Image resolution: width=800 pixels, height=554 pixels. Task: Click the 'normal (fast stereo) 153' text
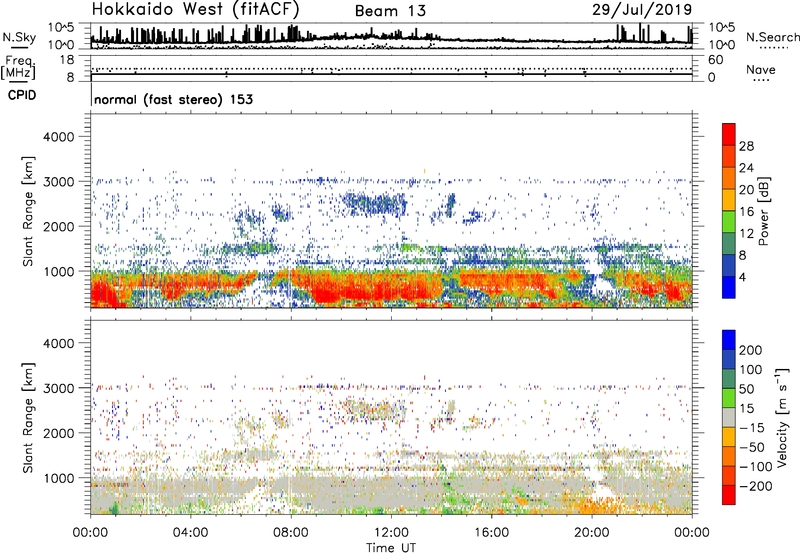pyautogui.click(x=173, y=99)
